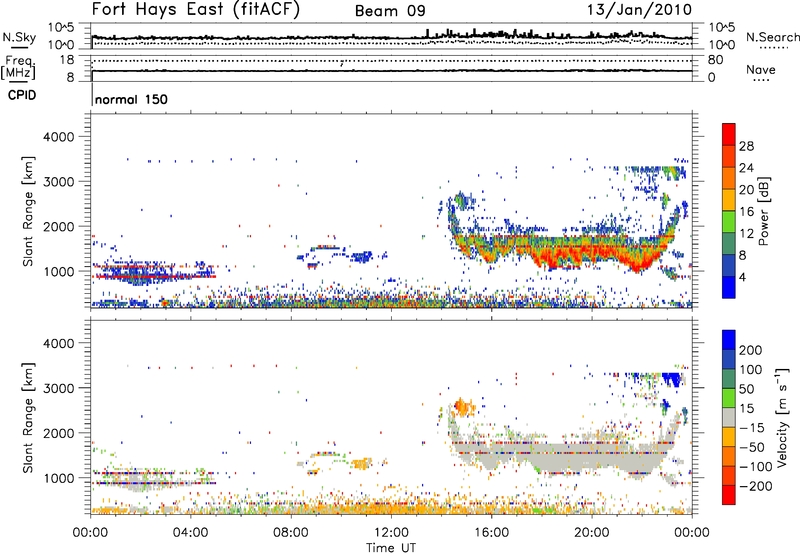
Task: Click the 3000 tick in the velocity panel
Action: point(59,388)
